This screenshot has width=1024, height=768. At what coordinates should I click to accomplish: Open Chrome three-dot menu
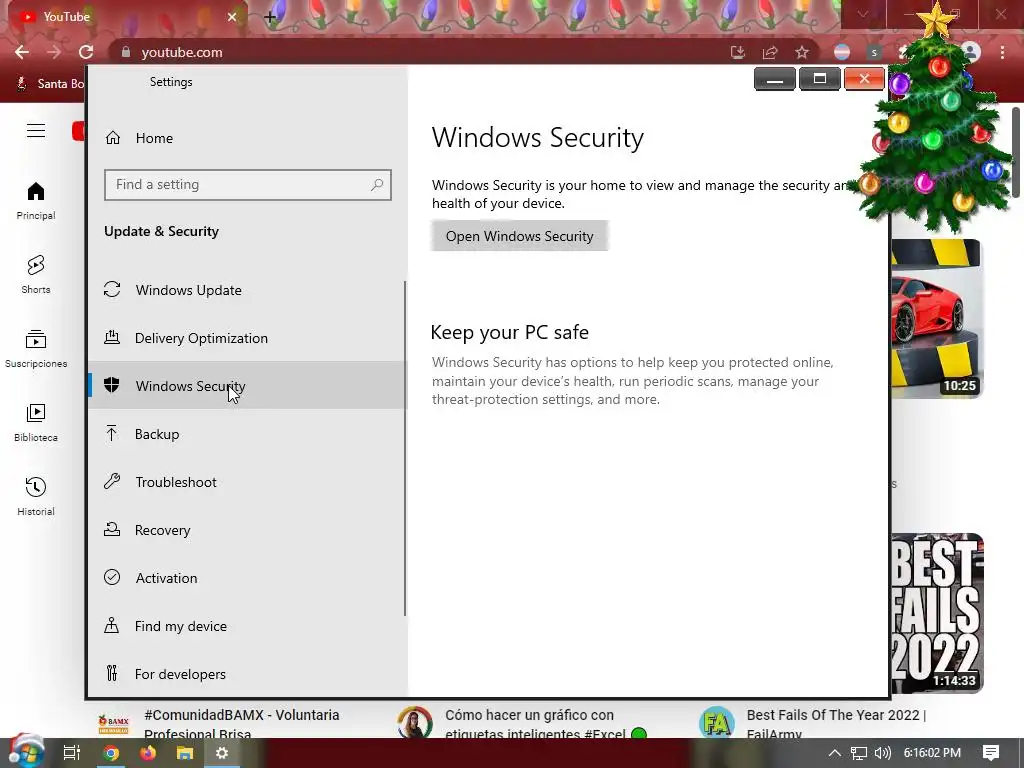coord(1002,52)
